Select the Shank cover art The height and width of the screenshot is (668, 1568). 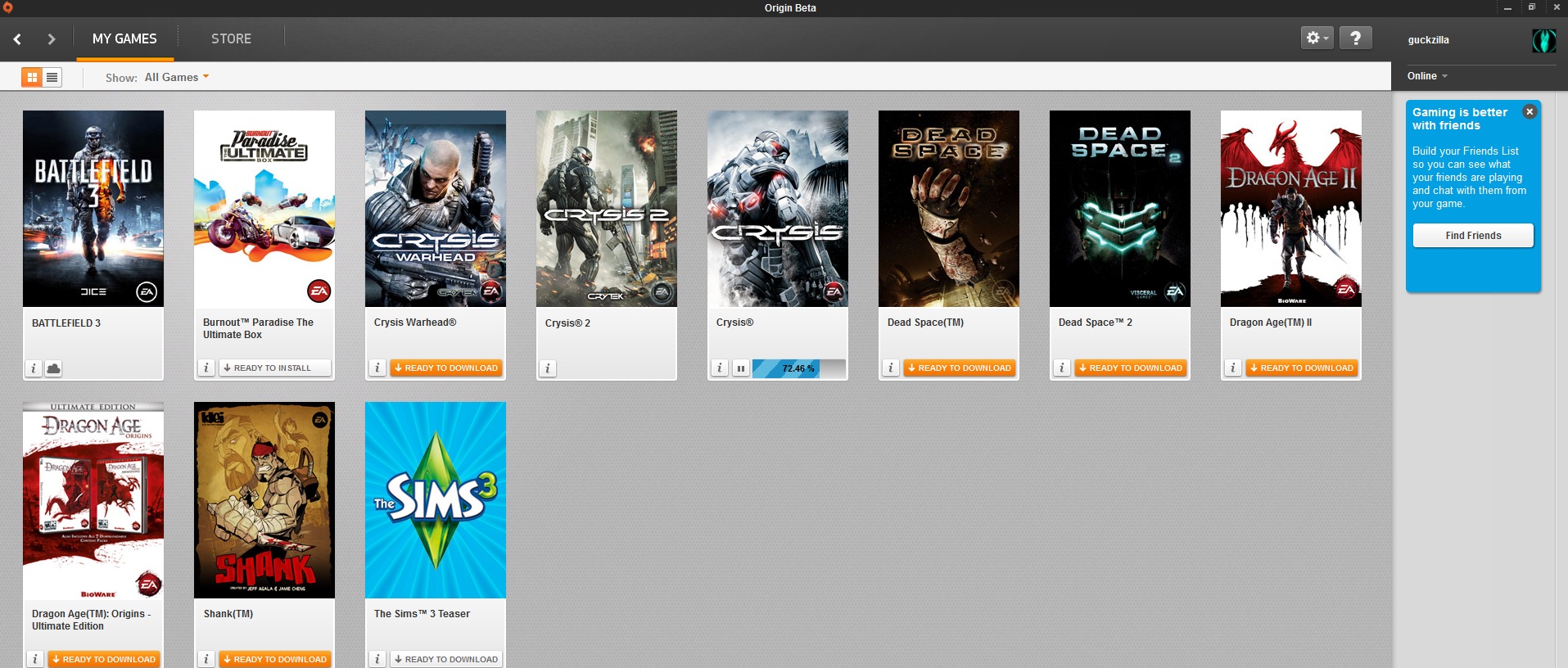click(264, 500)
